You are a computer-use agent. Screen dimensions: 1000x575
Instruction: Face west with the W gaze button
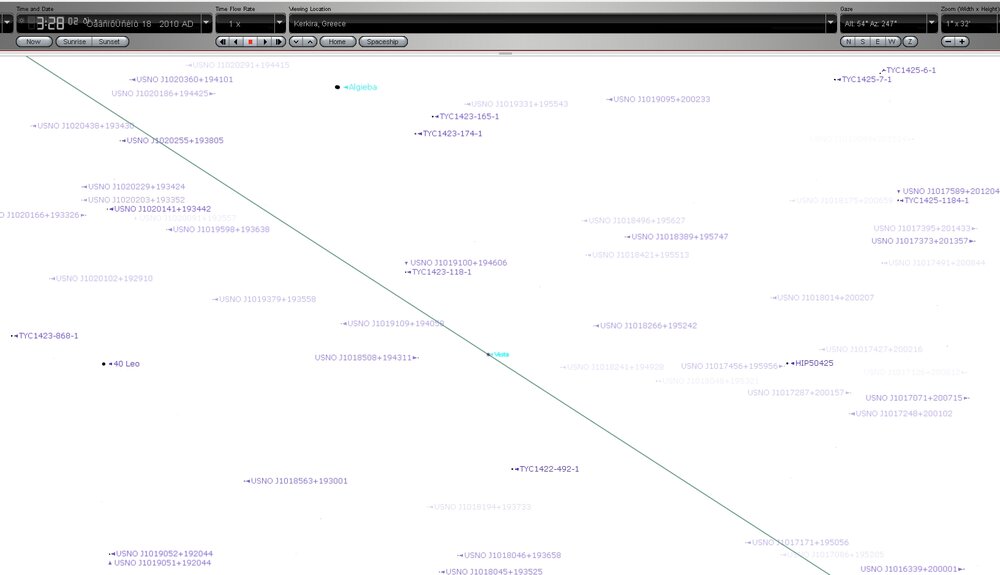893,42
